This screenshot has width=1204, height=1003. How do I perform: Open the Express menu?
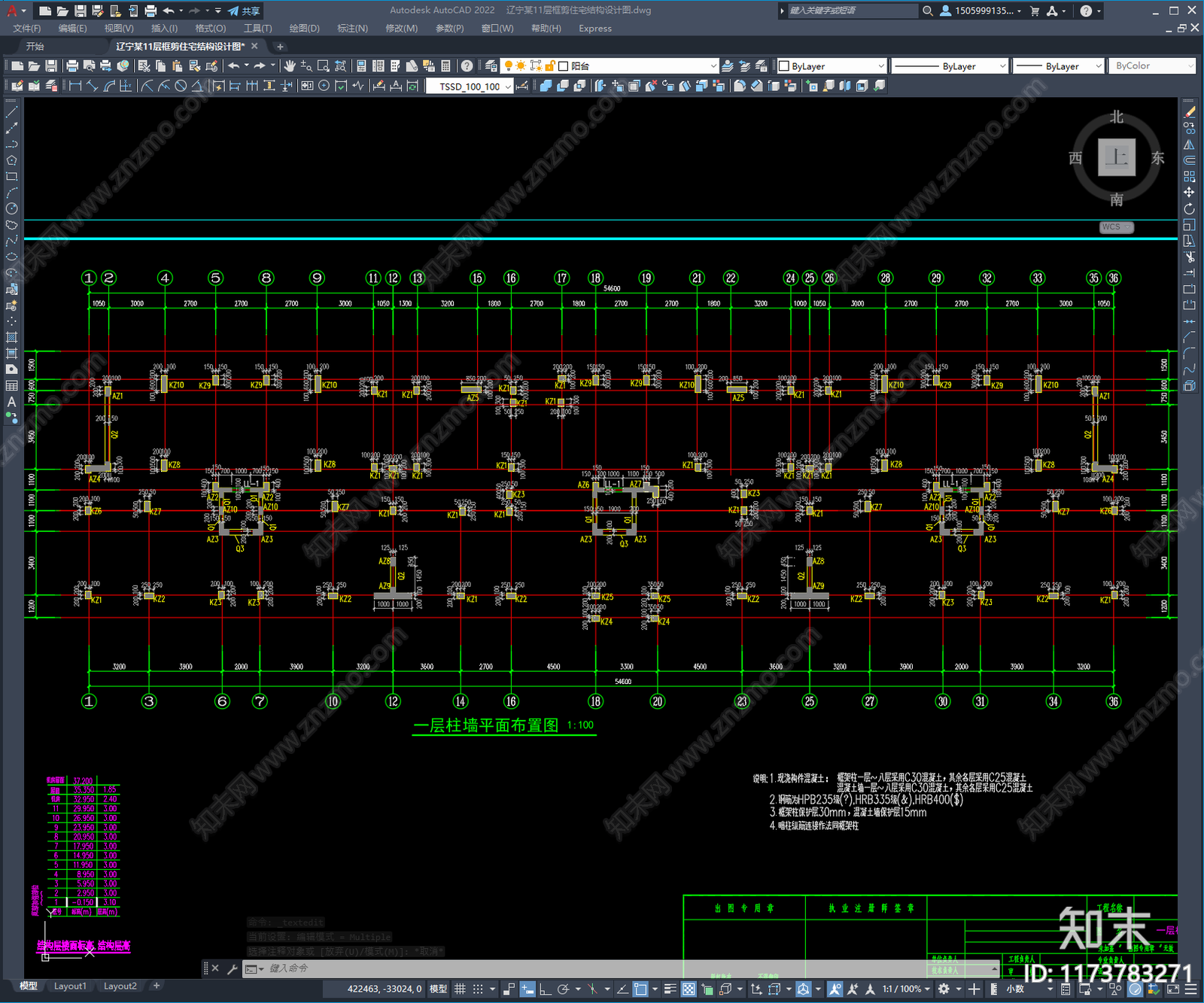[595, 29]
